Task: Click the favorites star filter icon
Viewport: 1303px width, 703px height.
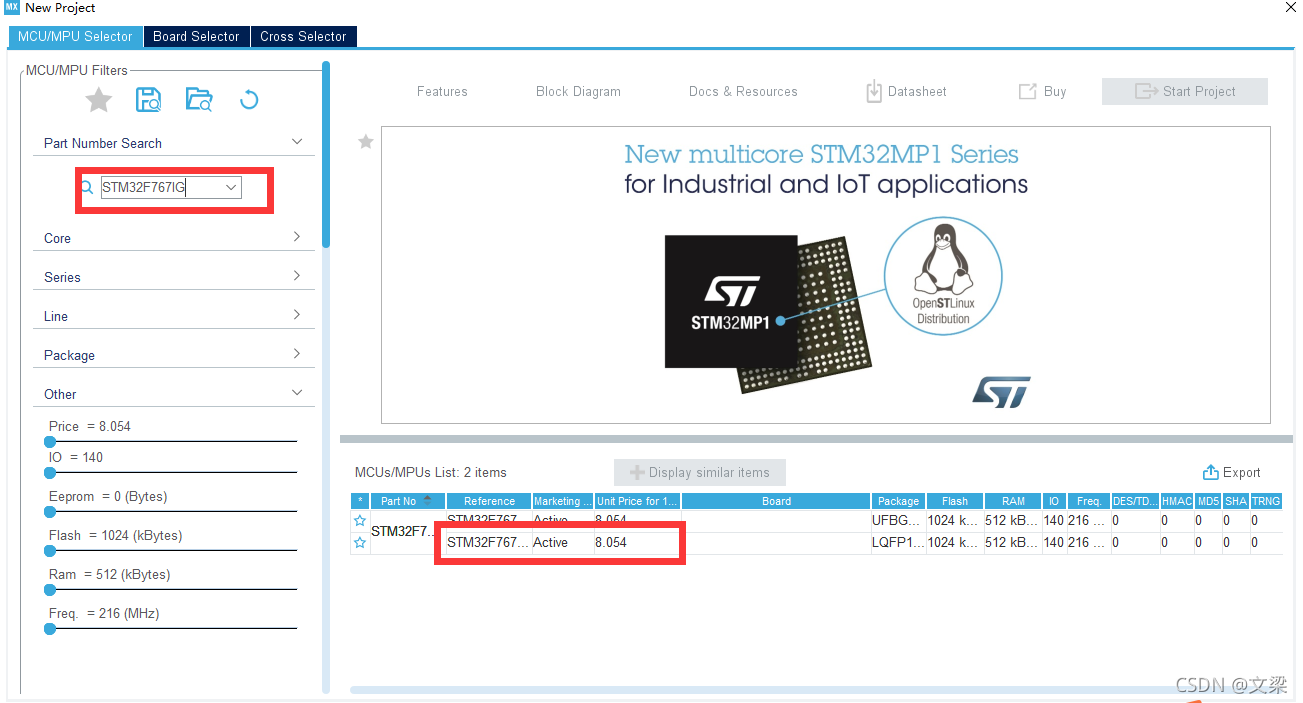Action: [98, 100]
